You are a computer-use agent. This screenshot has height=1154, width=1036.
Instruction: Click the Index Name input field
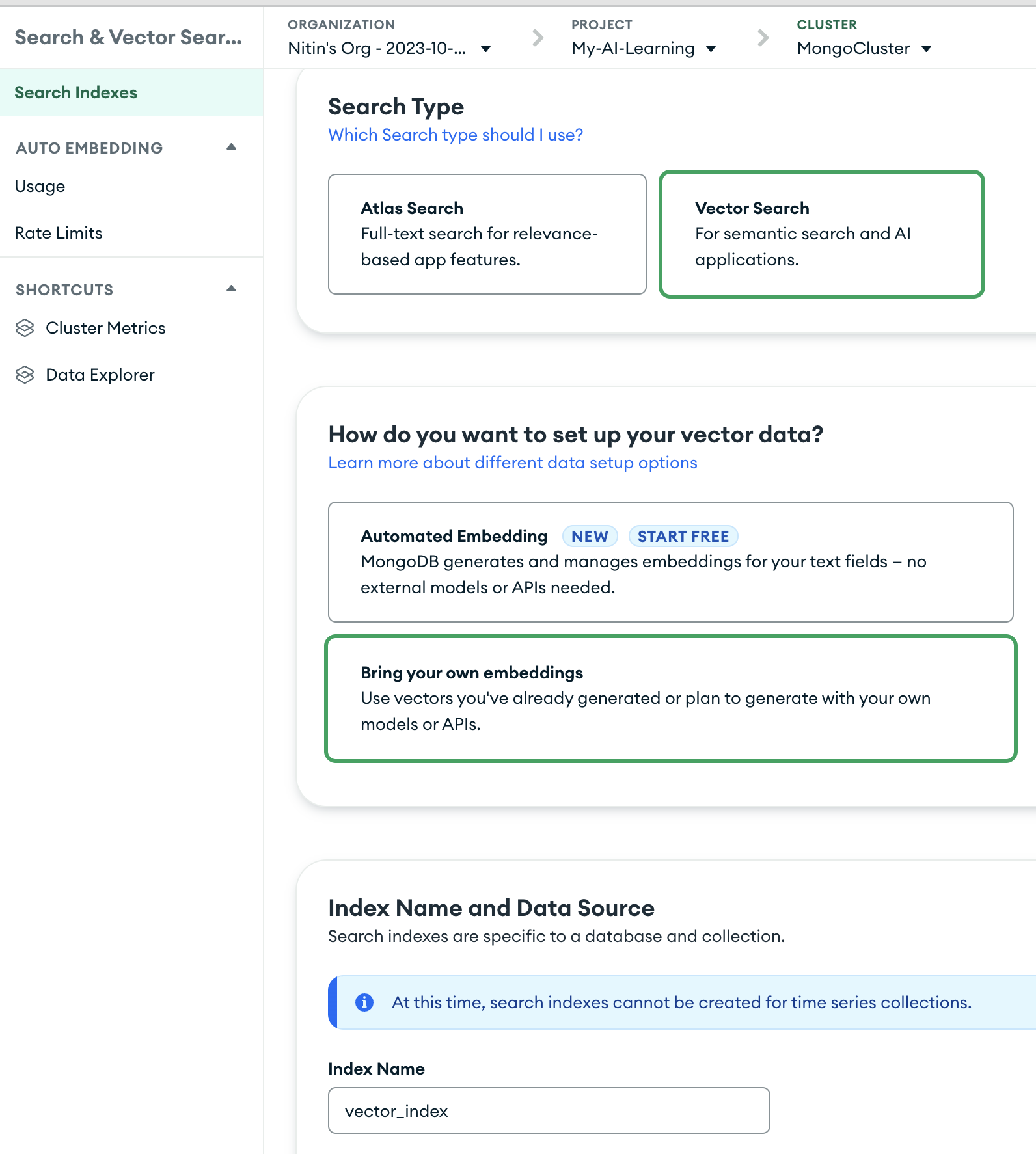click(x=549, y=1110)
